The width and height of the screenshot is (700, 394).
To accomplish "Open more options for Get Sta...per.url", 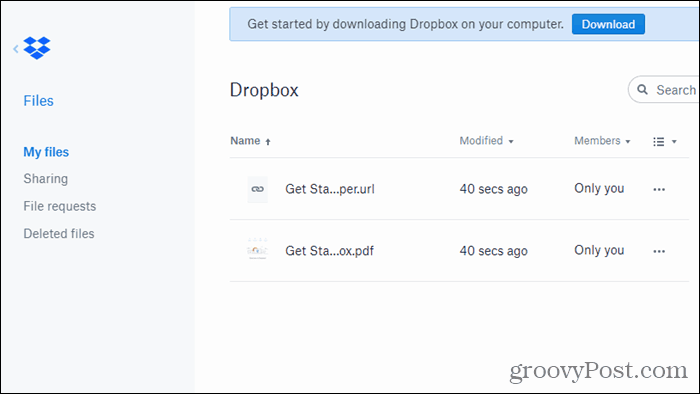I will 659,189.
